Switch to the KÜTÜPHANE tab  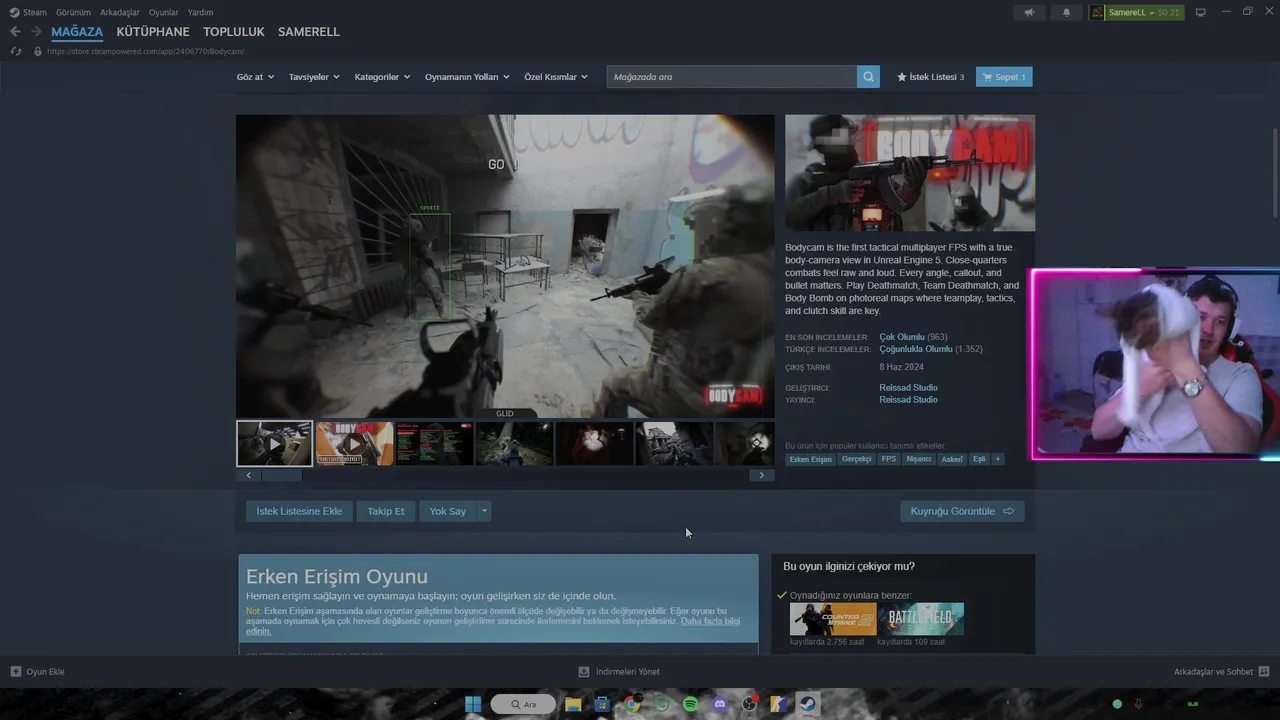click(x=153, y=32)
